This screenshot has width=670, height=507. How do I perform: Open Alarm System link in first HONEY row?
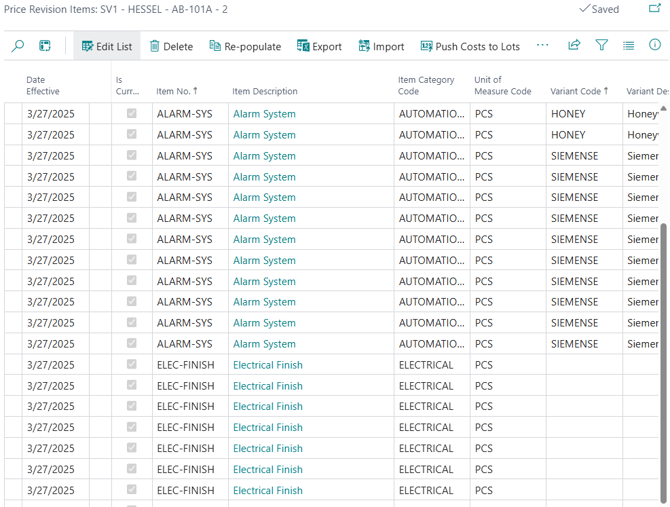coord(264,114)
